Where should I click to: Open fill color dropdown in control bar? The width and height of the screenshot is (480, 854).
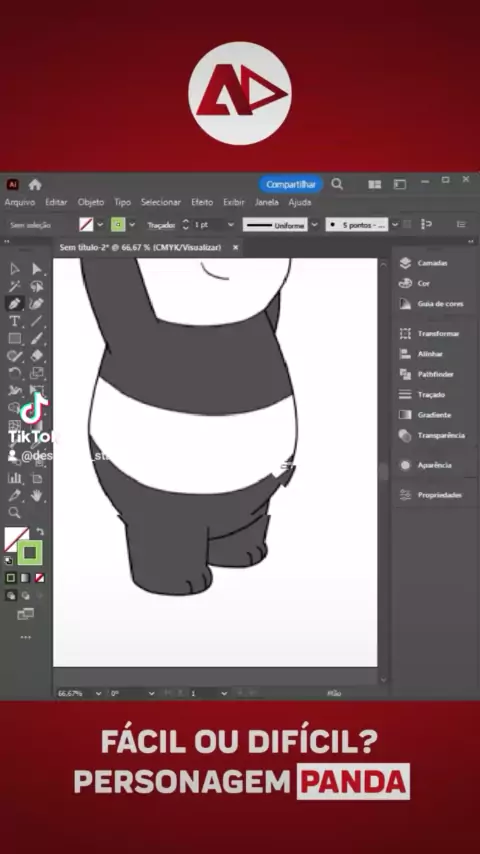click(100, 224)
